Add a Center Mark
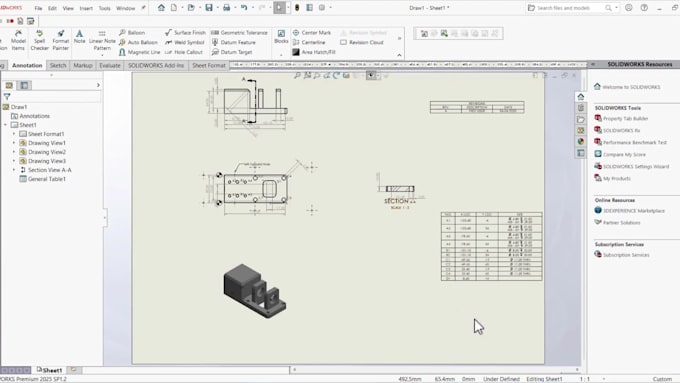 click(311, 33)
